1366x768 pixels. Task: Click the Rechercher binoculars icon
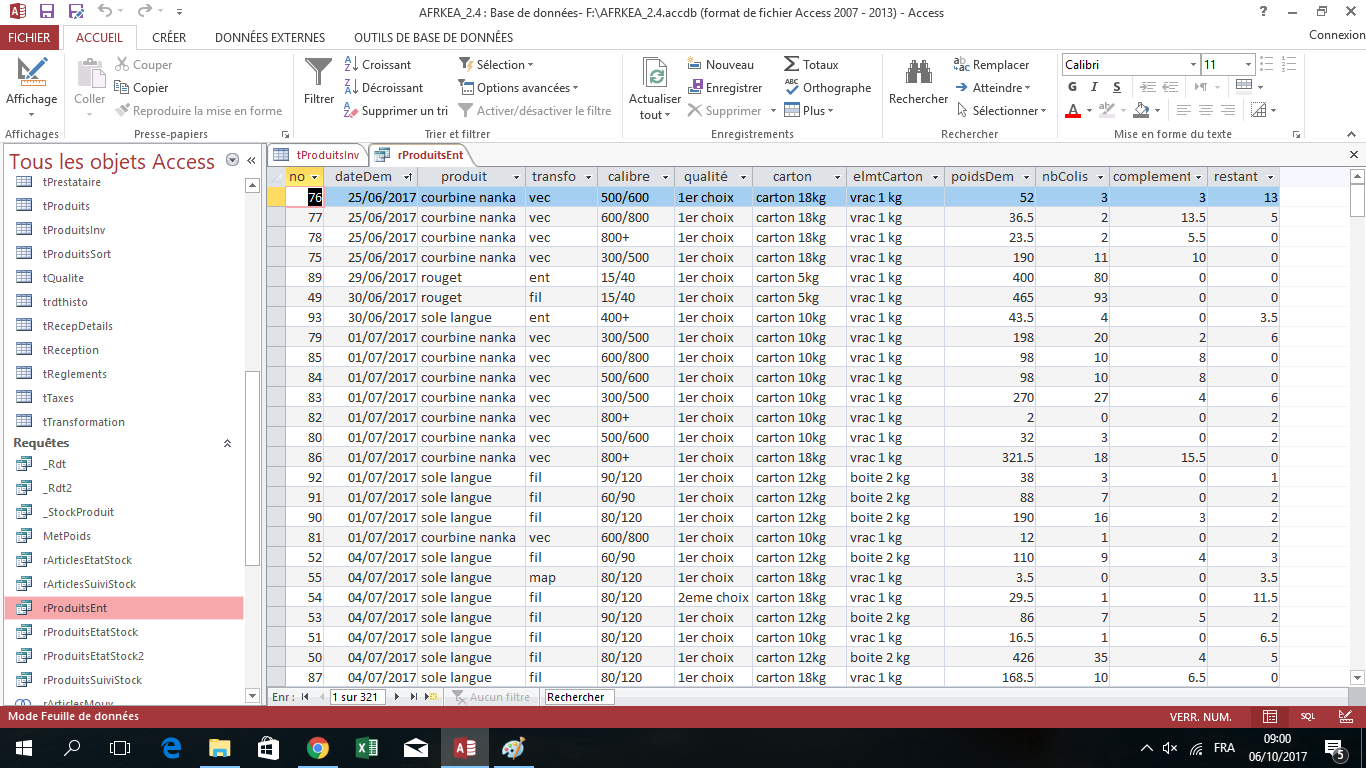pos(918,81)
